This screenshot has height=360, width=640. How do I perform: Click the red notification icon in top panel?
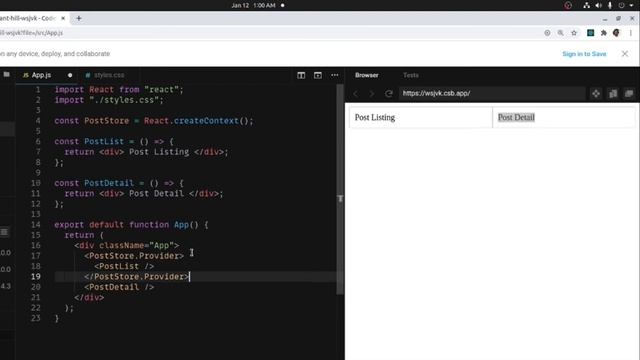pyautogui.click(x=568, y=5)
